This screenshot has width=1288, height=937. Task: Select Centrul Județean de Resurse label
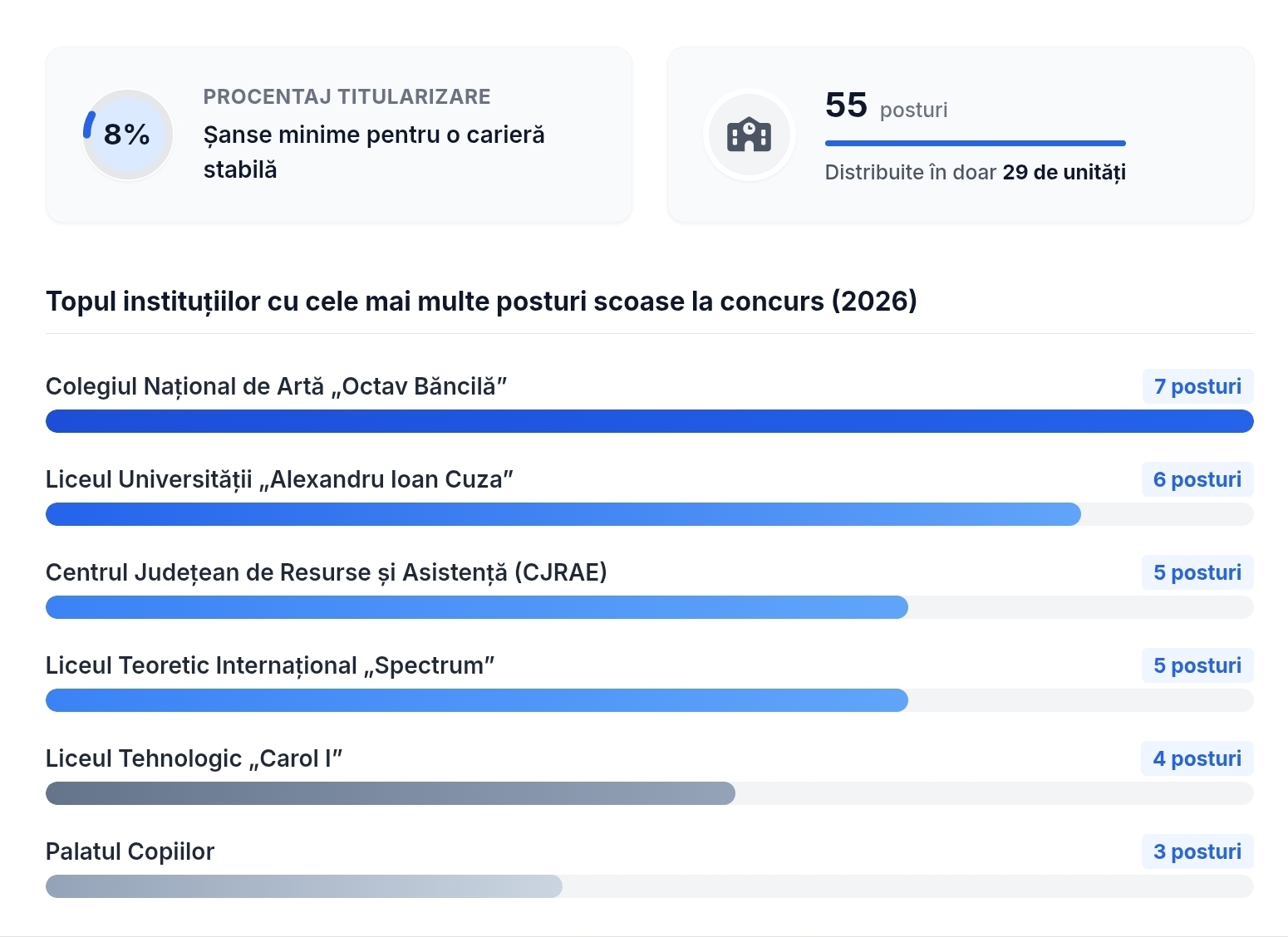(327, 572)
